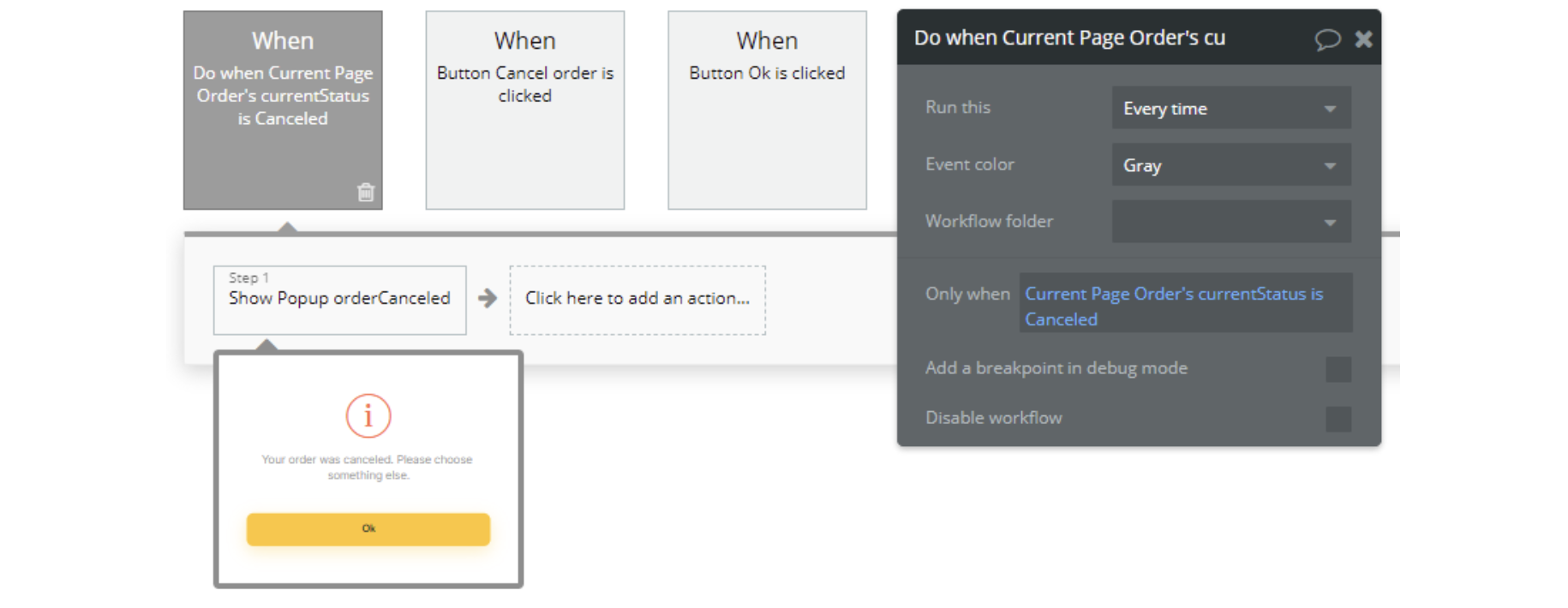Viewport: 1568px width, 608px height.
Task: Close the workflow properties panel
Action: (x=1363, y=39)
